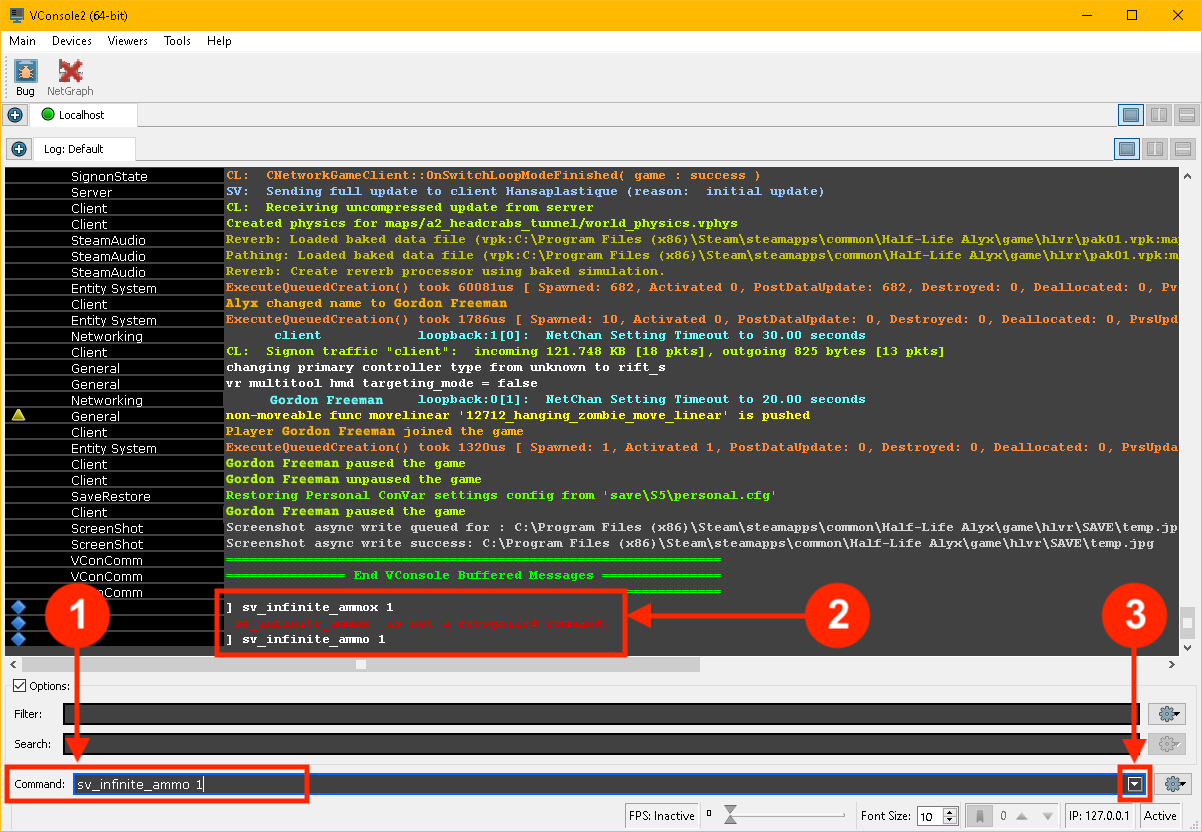Select 'Screenshot async write queued for' line
Image resolution: width=1202 pixels, height=832 pixels.
coord(700,527)
